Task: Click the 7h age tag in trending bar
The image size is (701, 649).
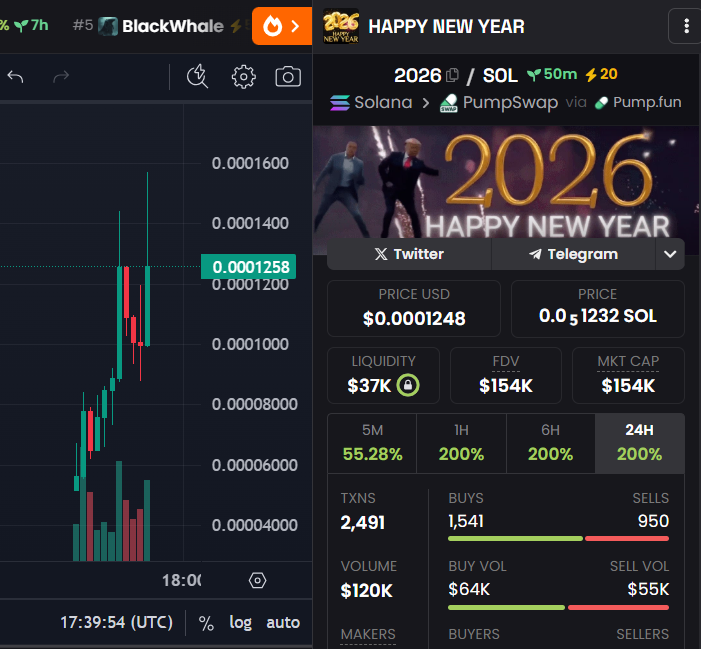Action: coord(31,25)
